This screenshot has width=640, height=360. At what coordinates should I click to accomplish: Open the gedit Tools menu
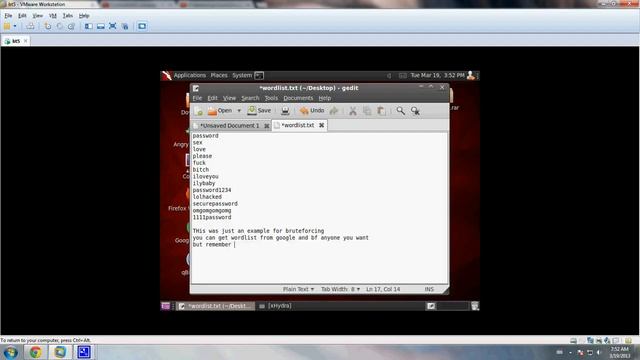coord(271,98)
